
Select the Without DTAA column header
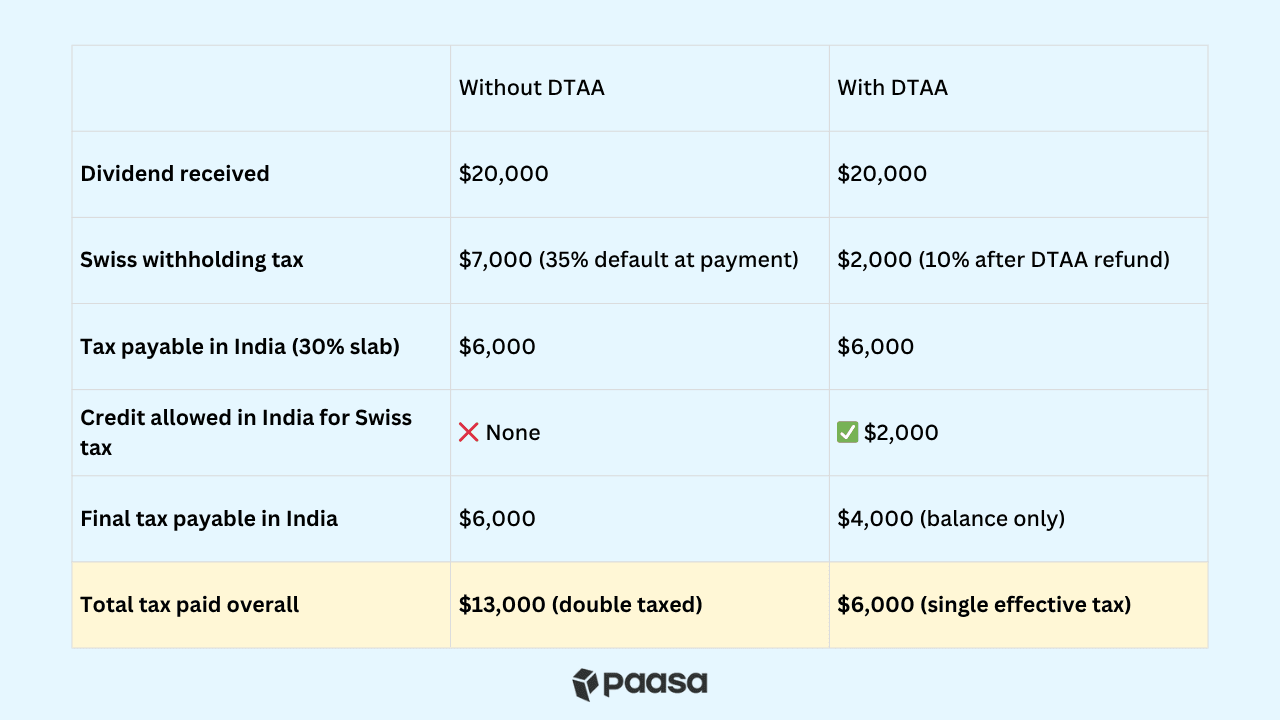pos(532,88)
